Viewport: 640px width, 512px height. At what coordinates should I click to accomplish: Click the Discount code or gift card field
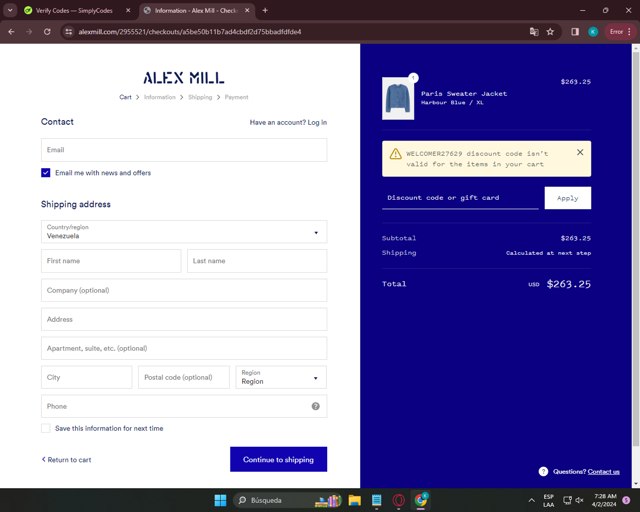pos(460,198)
